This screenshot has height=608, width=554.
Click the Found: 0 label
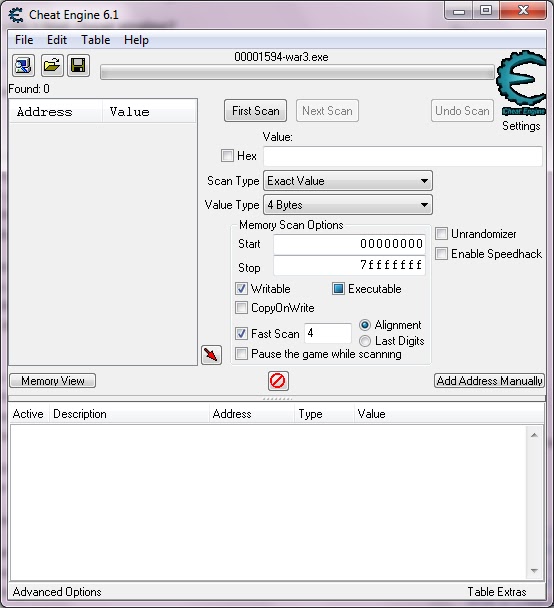pyautogui.click(x=29, y=89)
